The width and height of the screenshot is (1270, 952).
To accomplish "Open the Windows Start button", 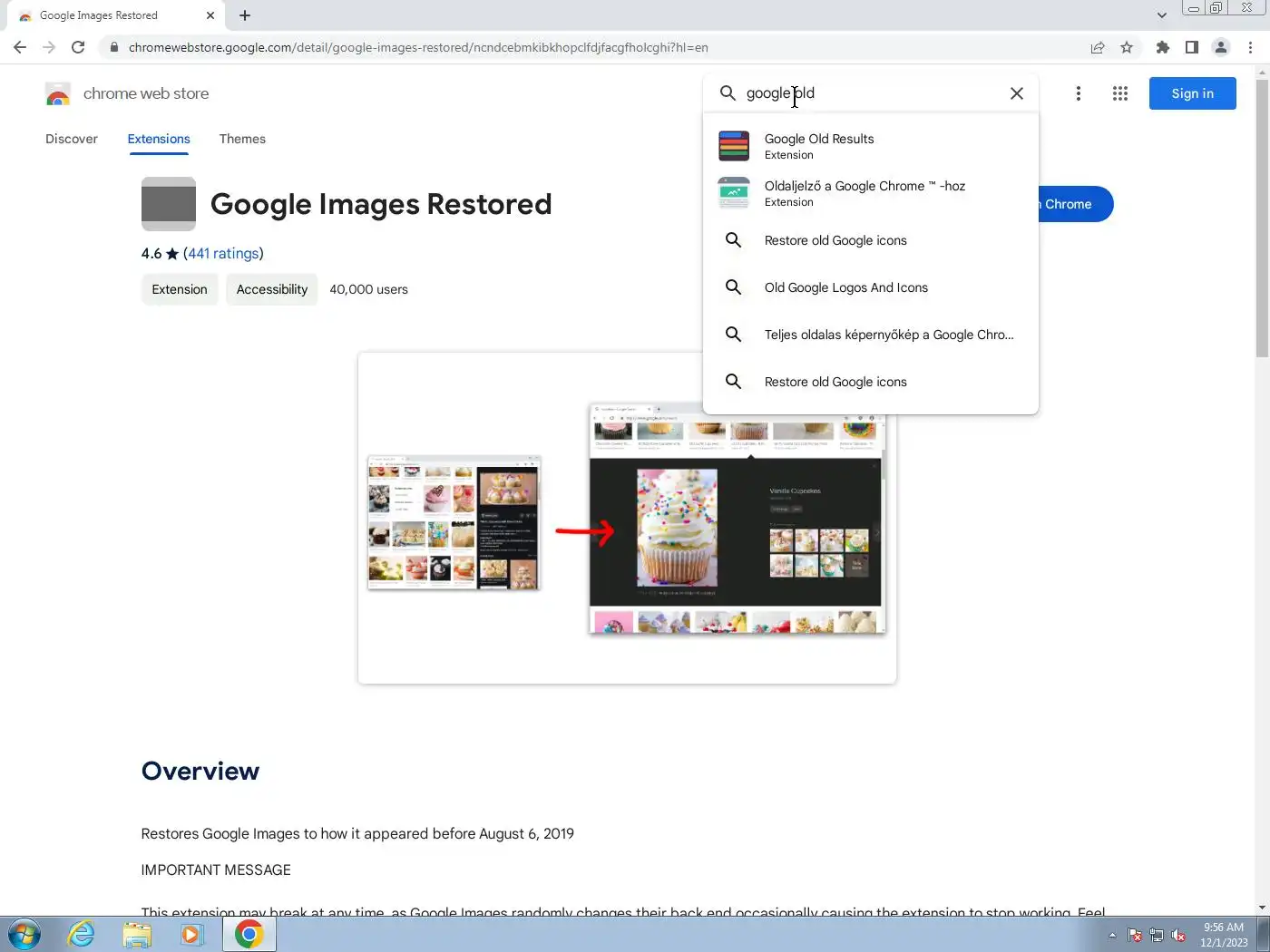I will (24, 934).
